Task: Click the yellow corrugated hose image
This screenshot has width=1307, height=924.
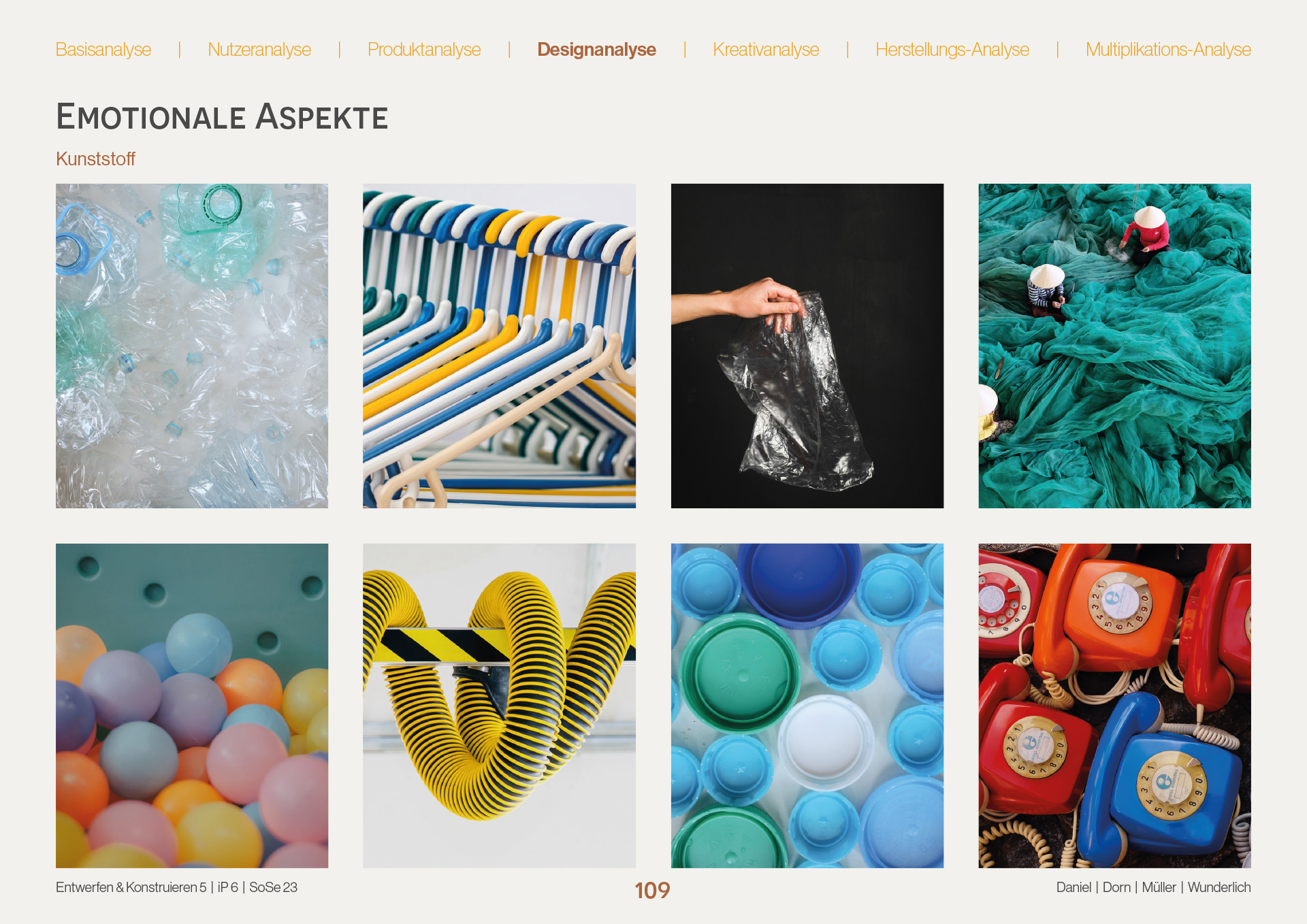Action: [499, 706]
